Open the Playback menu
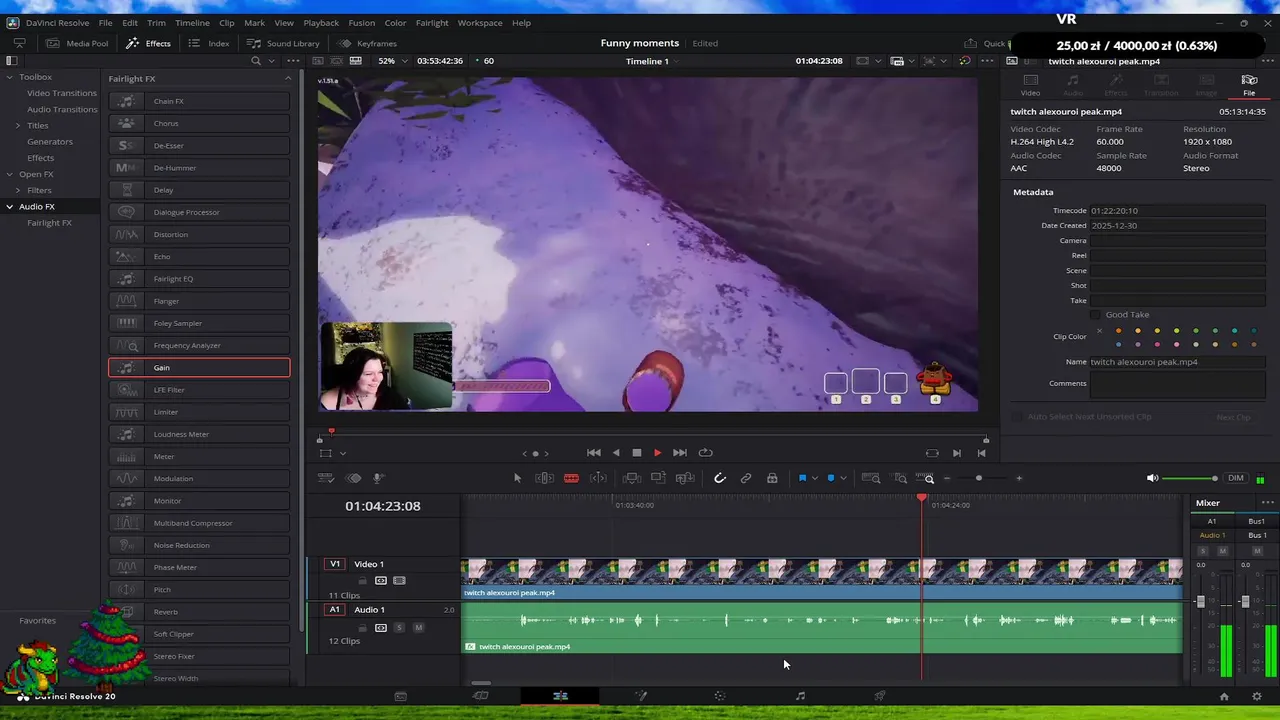1280x720 pixels. (321, 22)
